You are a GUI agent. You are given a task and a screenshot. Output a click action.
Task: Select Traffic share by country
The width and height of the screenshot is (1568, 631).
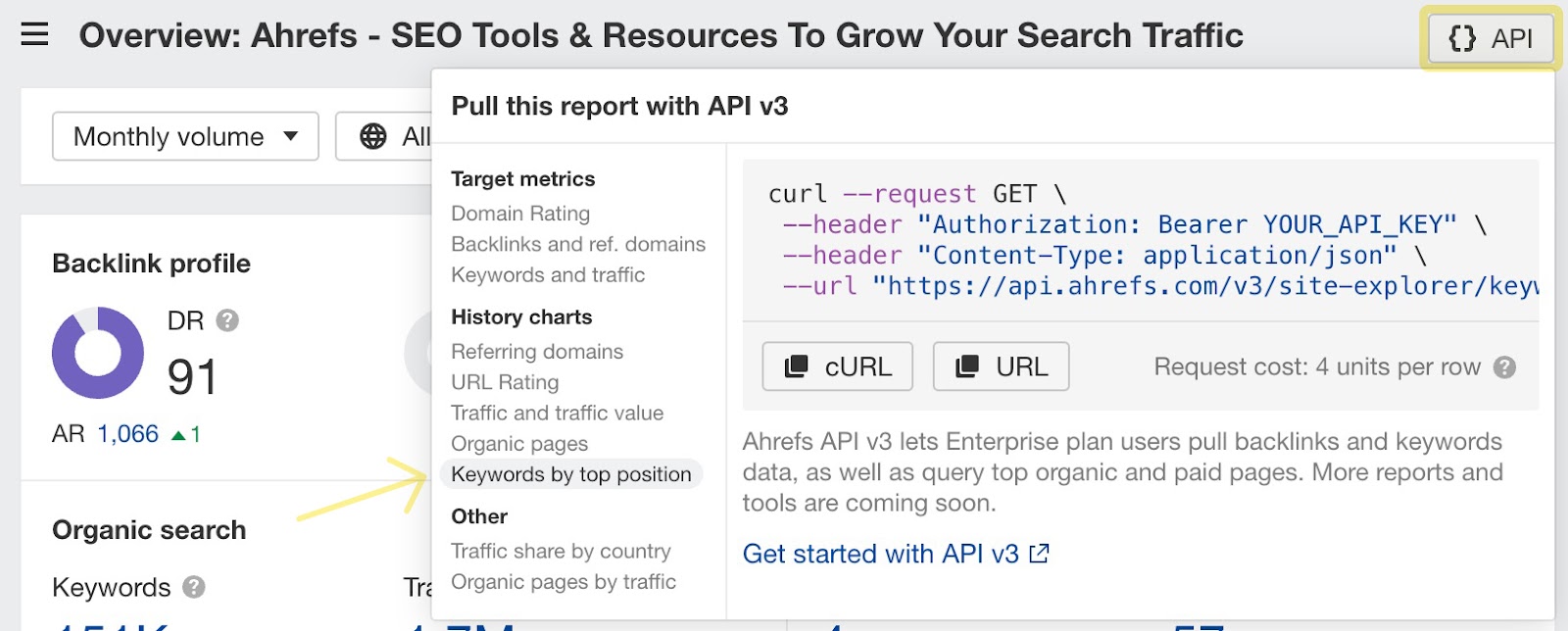click(x=561, y=552)
